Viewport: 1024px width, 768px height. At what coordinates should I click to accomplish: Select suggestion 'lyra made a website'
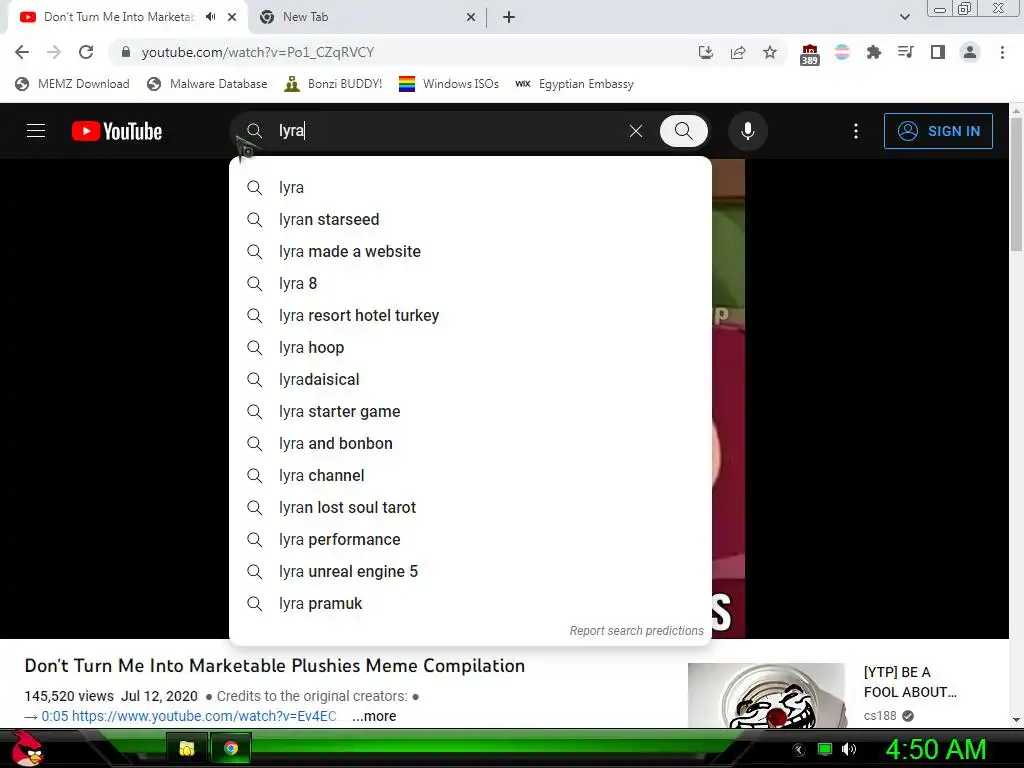(x=470, y=251)
